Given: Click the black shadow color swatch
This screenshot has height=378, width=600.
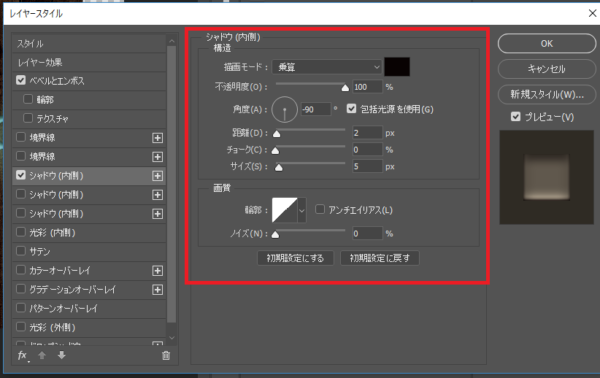Looking at the screenshot, I should pos(397,67).
